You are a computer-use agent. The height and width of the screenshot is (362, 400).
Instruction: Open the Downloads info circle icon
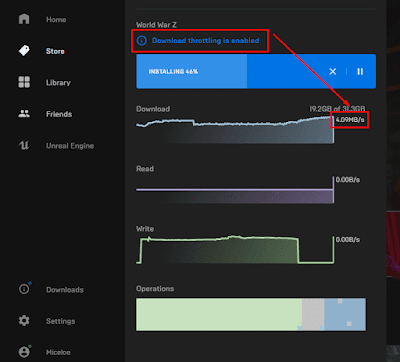[24, 289]
